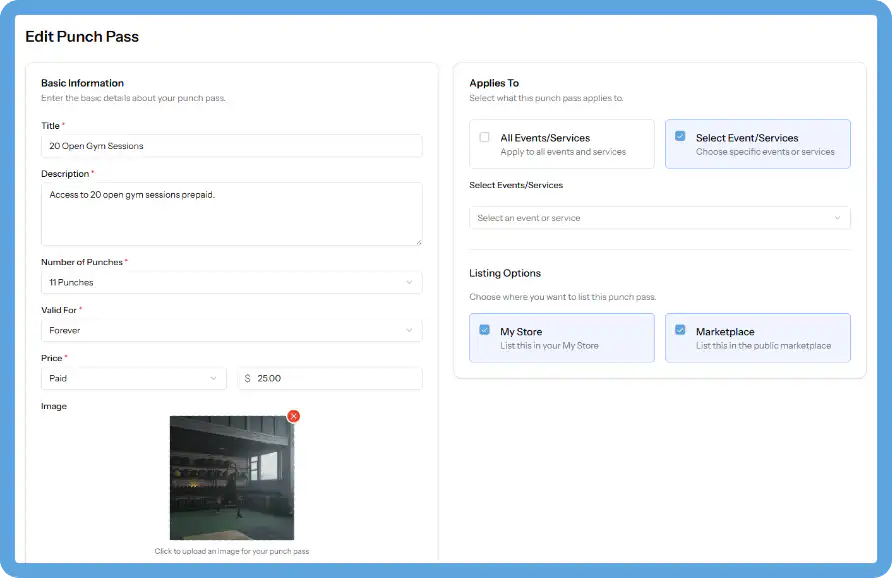Viewport: 892px width, 578px height.
Task: Edit the Description text area
Action: click(232, 214)
